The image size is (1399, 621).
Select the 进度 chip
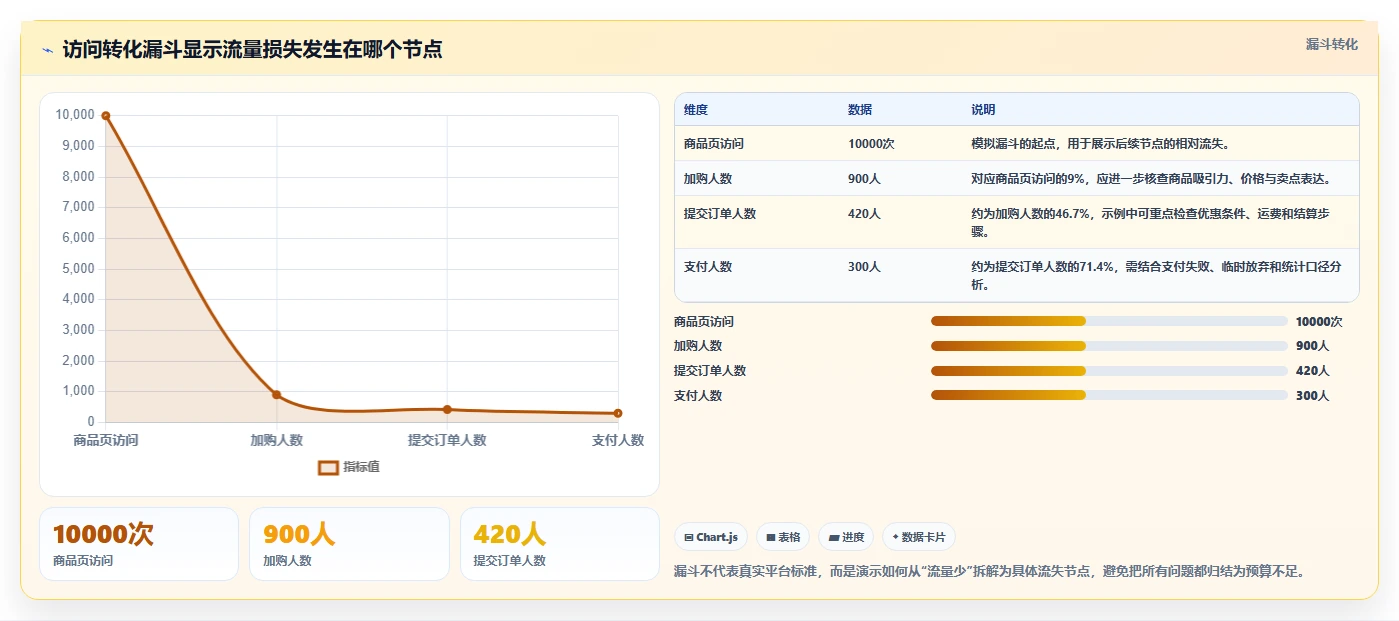pyautogui.click(x=846, y=537)
